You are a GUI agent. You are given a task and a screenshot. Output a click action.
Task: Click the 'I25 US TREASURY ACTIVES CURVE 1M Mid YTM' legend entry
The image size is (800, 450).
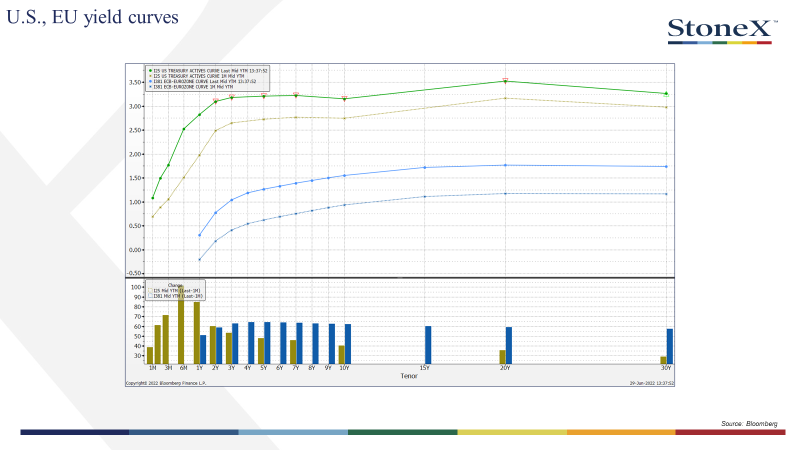pyautogui.click(x=198, y=76)
